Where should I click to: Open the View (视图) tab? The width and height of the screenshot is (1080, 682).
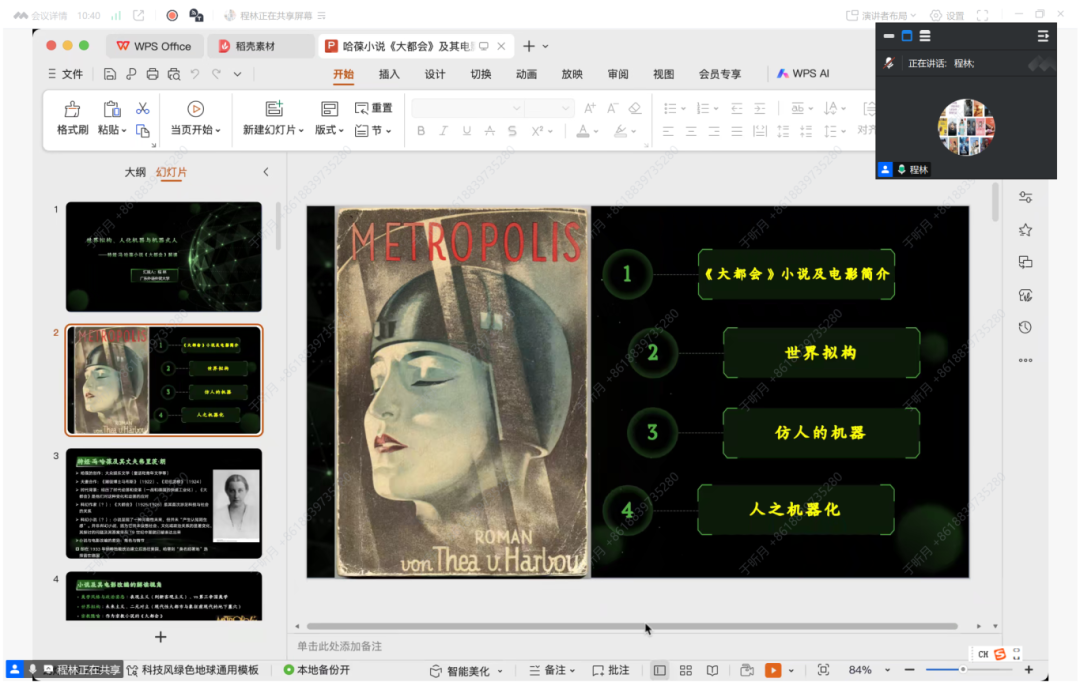click(x=663, y=74)
